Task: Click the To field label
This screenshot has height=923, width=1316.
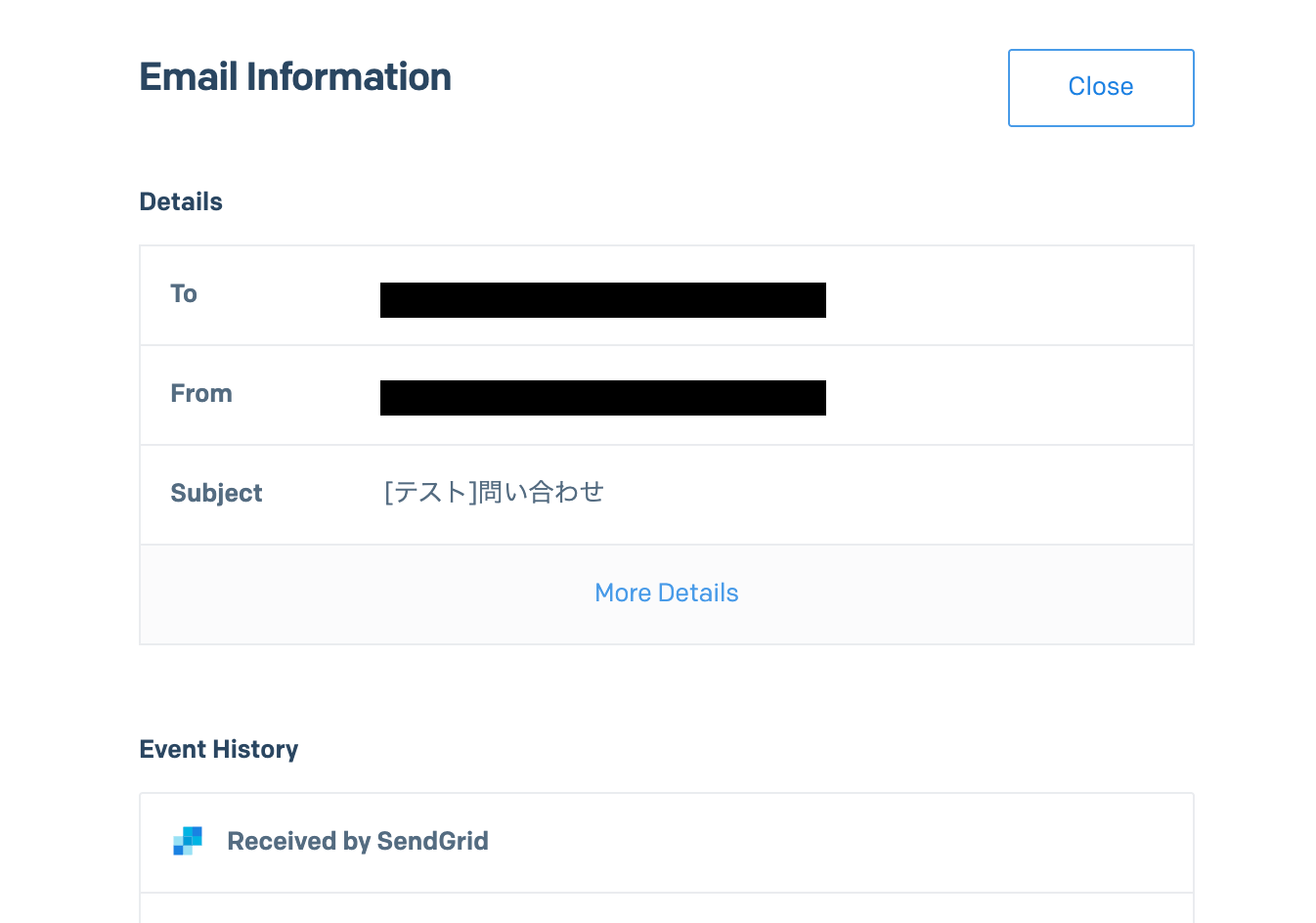Action: click(184, 294)
